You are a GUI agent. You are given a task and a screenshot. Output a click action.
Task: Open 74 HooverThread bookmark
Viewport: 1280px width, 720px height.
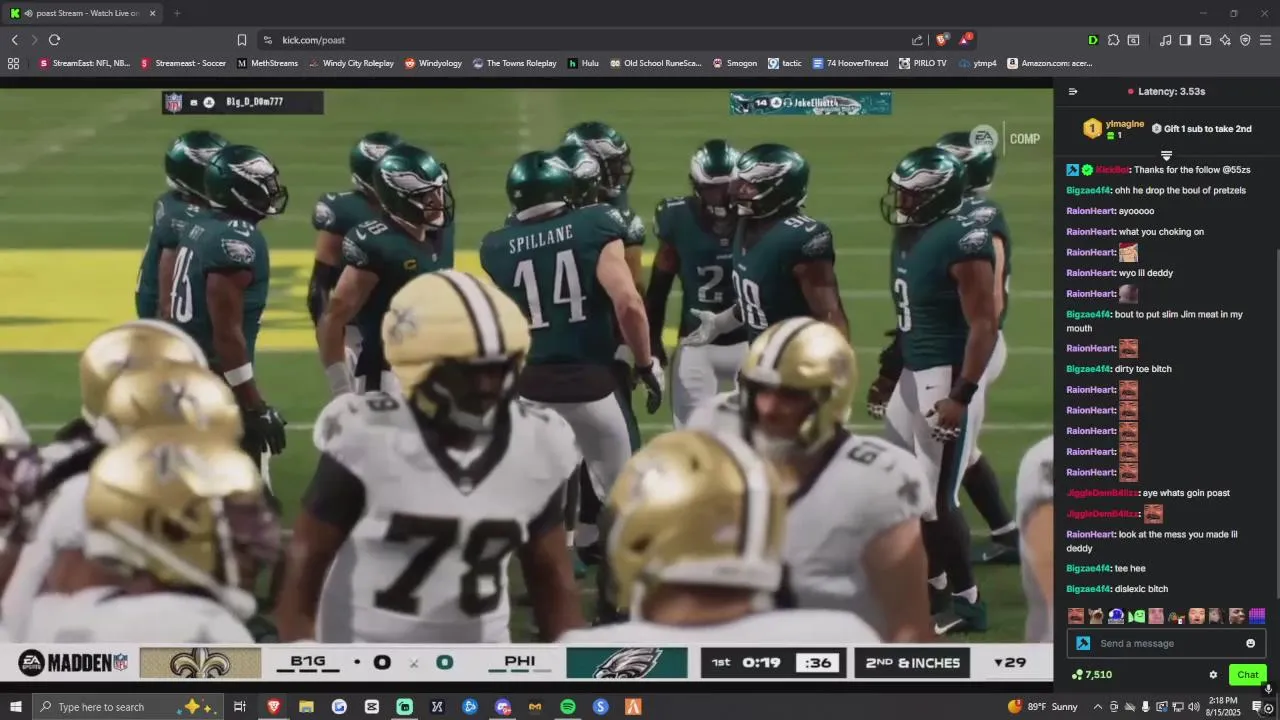850,63
